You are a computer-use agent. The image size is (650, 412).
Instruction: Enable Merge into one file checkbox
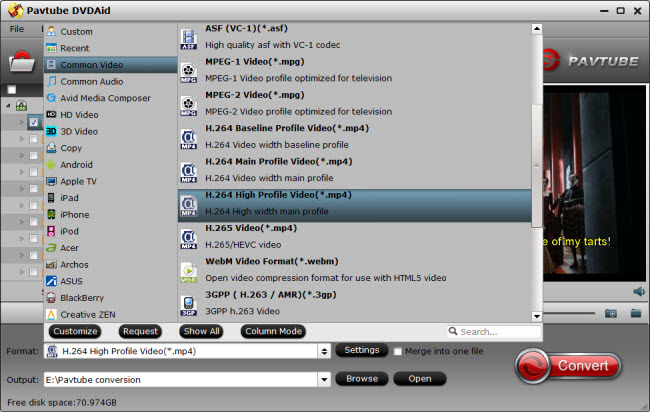pos(398,351)
